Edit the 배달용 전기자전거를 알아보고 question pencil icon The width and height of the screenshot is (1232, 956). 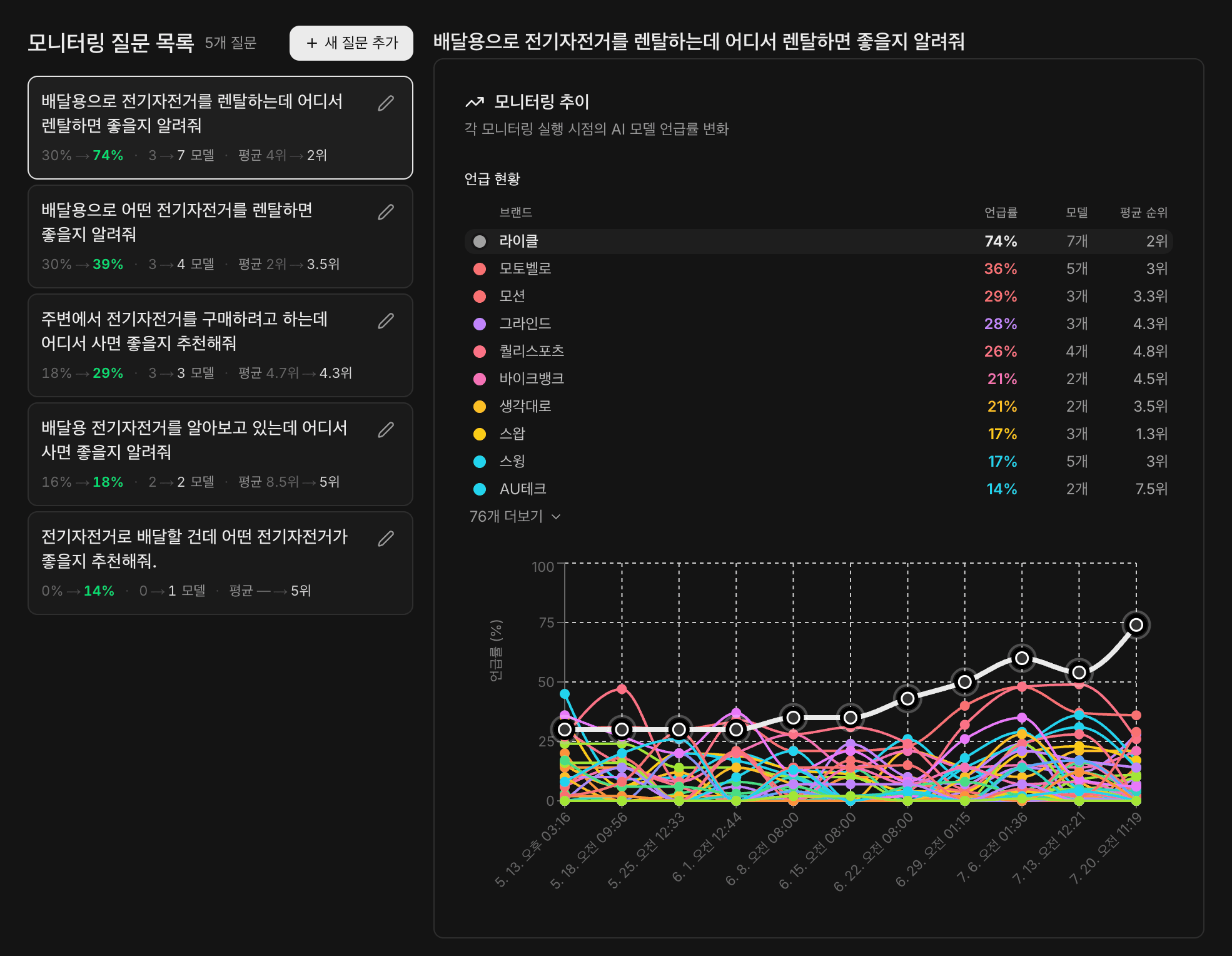pyautogui.click(x=386, y=430)
